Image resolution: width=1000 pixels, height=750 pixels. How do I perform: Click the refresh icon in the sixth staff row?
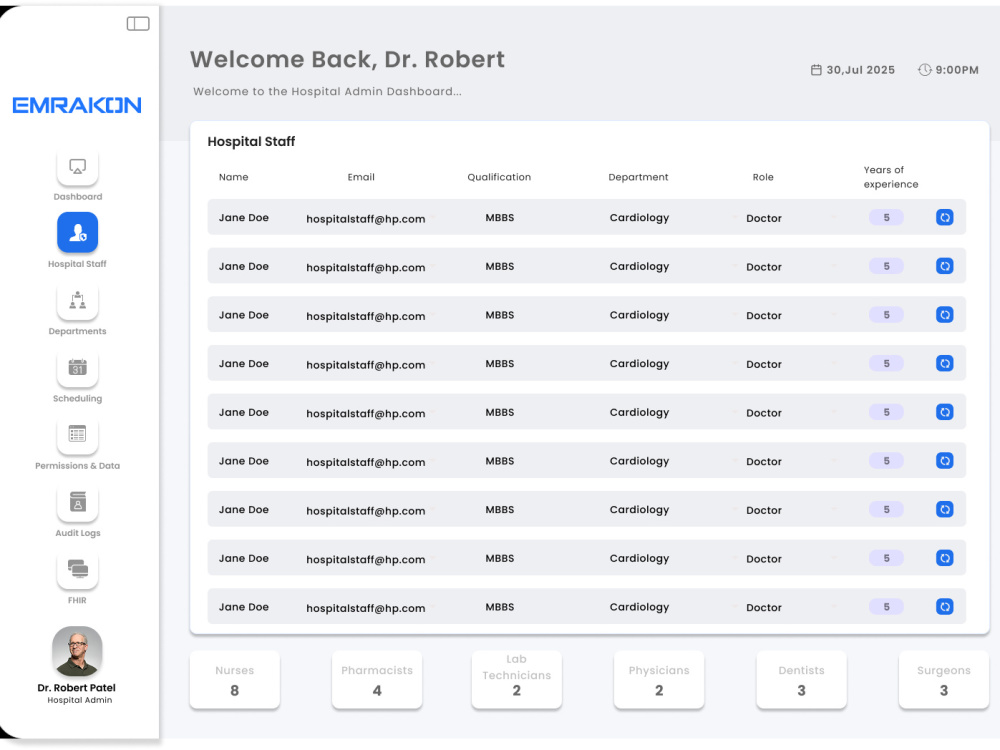click(x=945, y=460)
